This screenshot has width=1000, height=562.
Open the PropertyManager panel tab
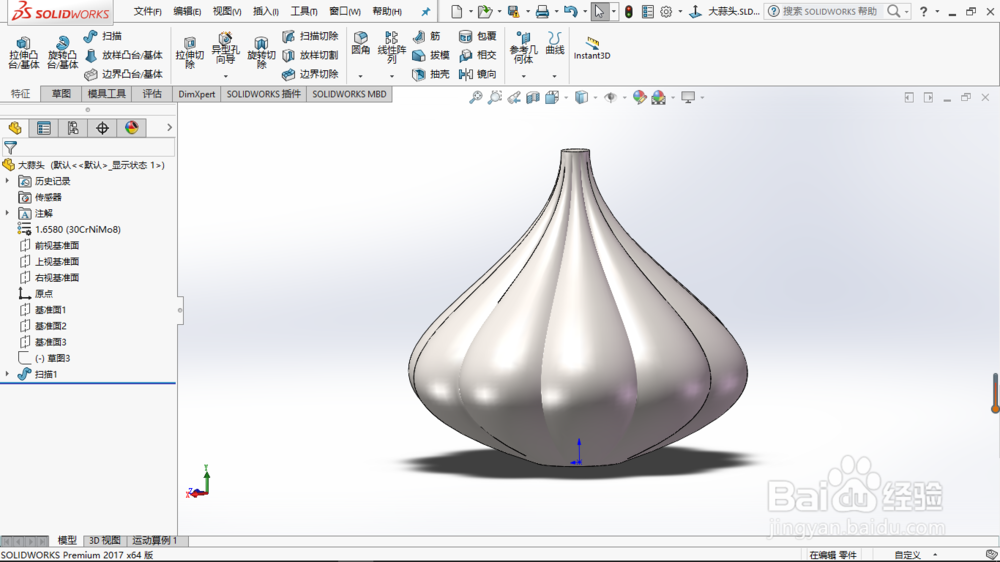(43, 128)
